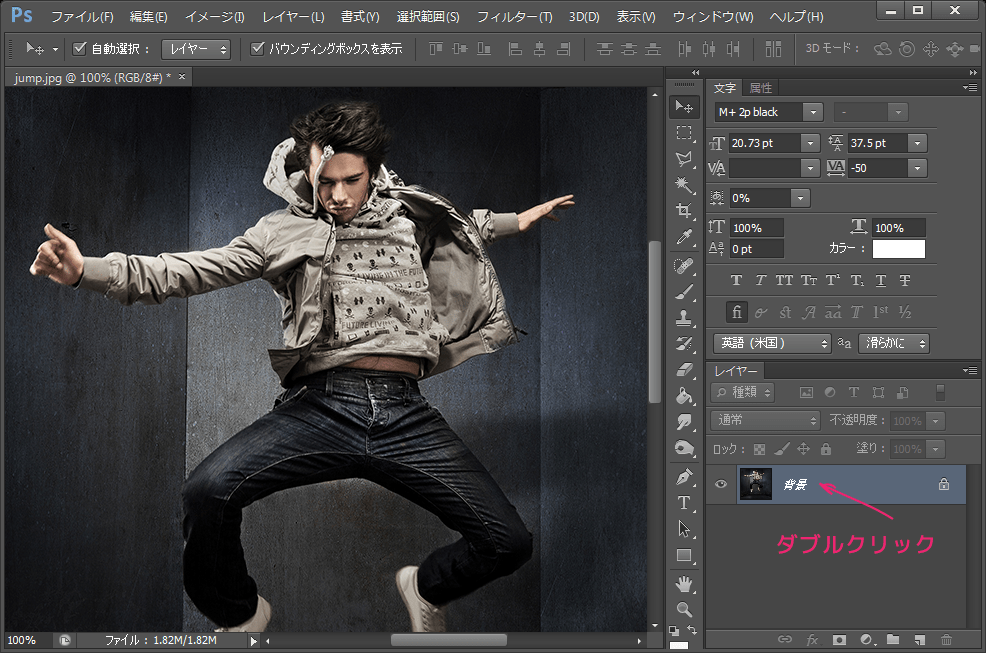Image resolution: width=986 pixels, height=653 pixels.
Task: Uncheck the 自動選択 checkbox
Action: [x=81, y=48]
